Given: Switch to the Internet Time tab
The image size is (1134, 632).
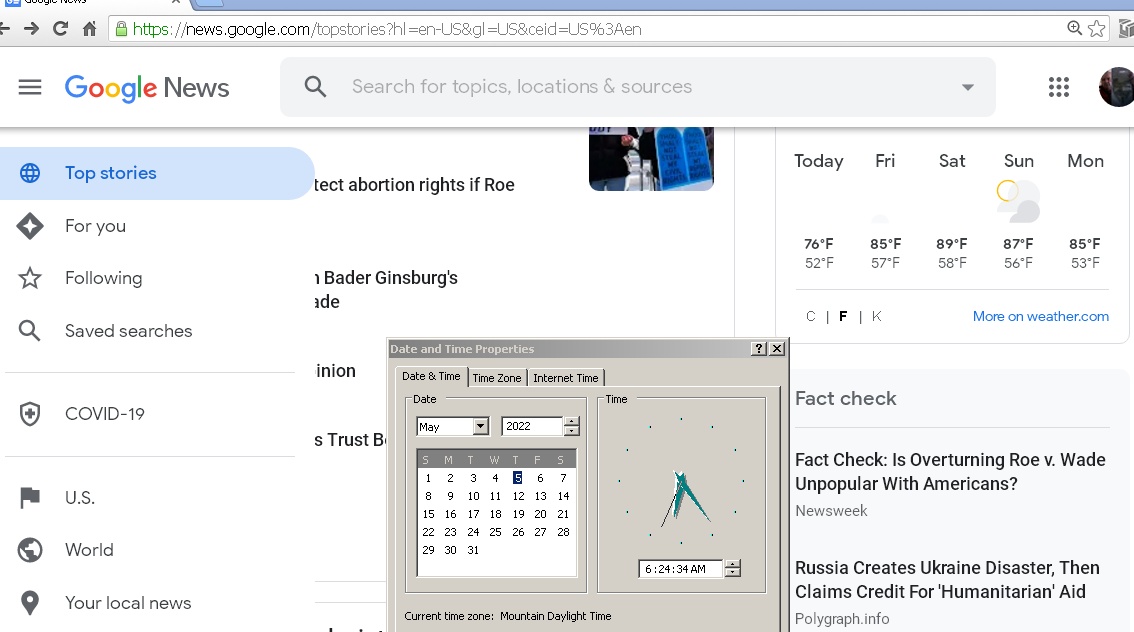Looking at the screenshot, I should click(x=566, y=378).
